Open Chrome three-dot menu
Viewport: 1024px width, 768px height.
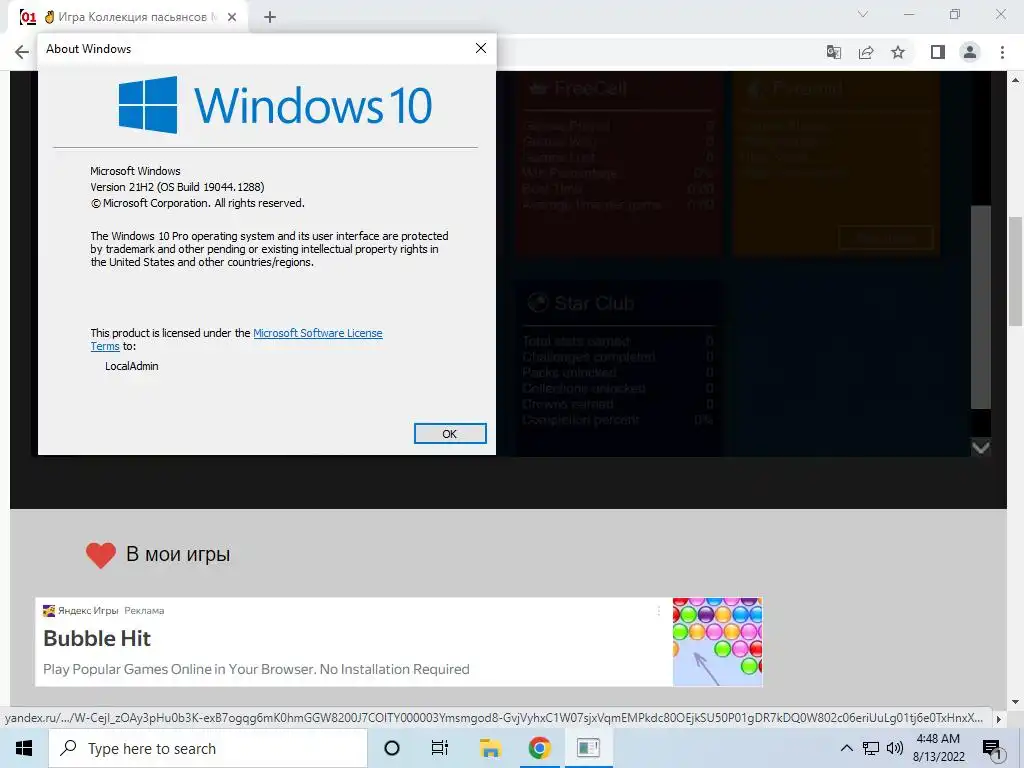pyautogui.click(x=1002, y=52)
